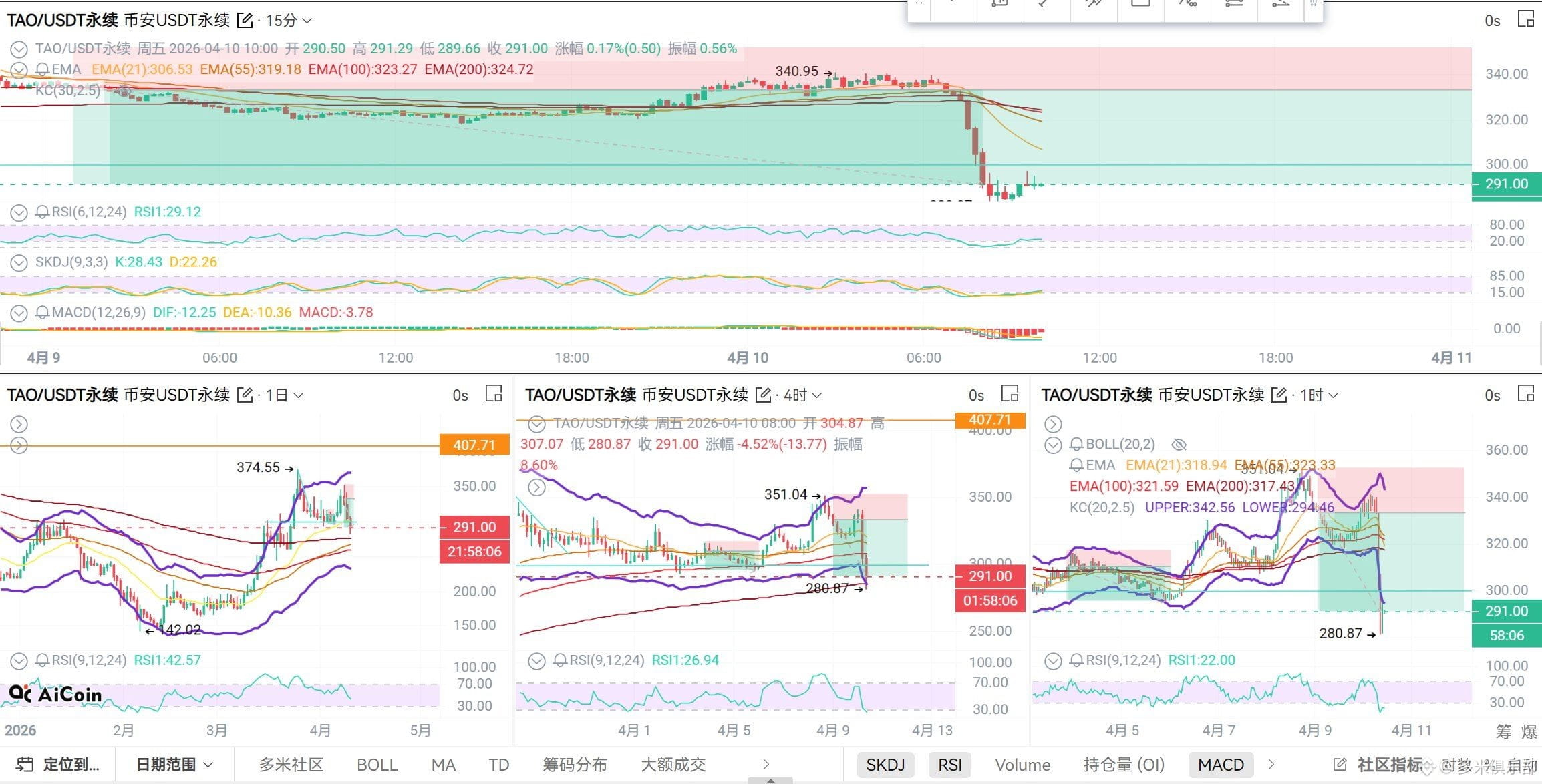Click orange 407.71 price label in 1日 chart
This screenshot has width=1542, height=784.
click(x=474, y=445)
